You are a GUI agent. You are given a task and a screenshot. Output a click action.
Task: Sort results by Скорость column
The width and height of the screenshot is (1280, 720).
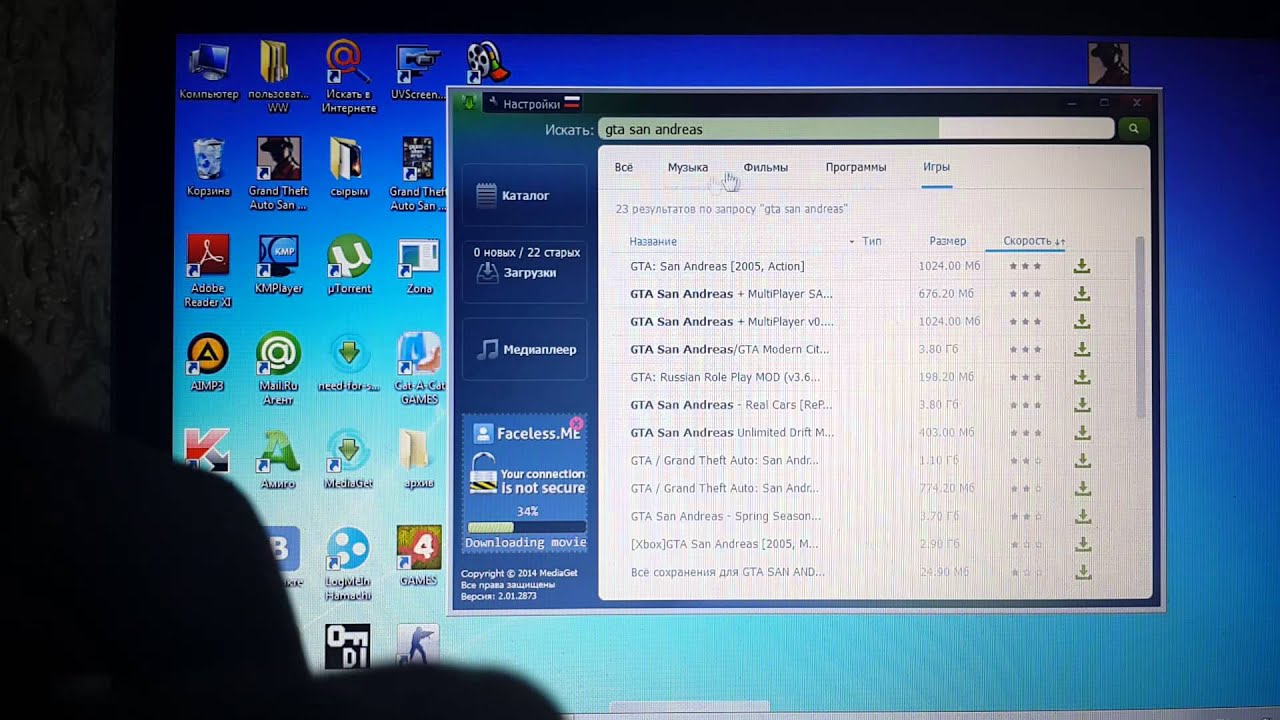(1034, 241)
